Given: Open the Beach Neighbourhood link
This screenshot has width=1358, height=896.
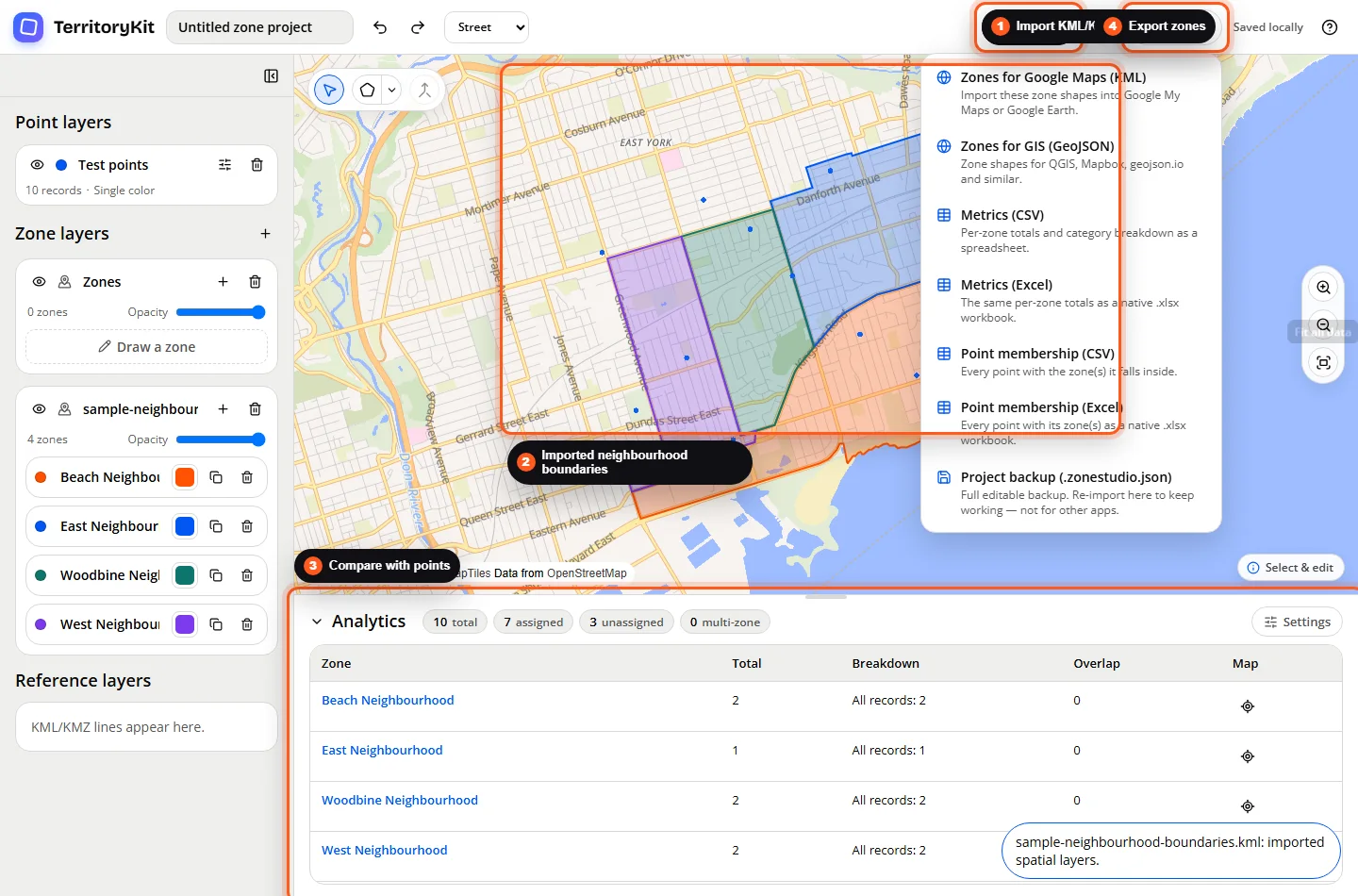Looking at the screenshot, I should (388, 700).
